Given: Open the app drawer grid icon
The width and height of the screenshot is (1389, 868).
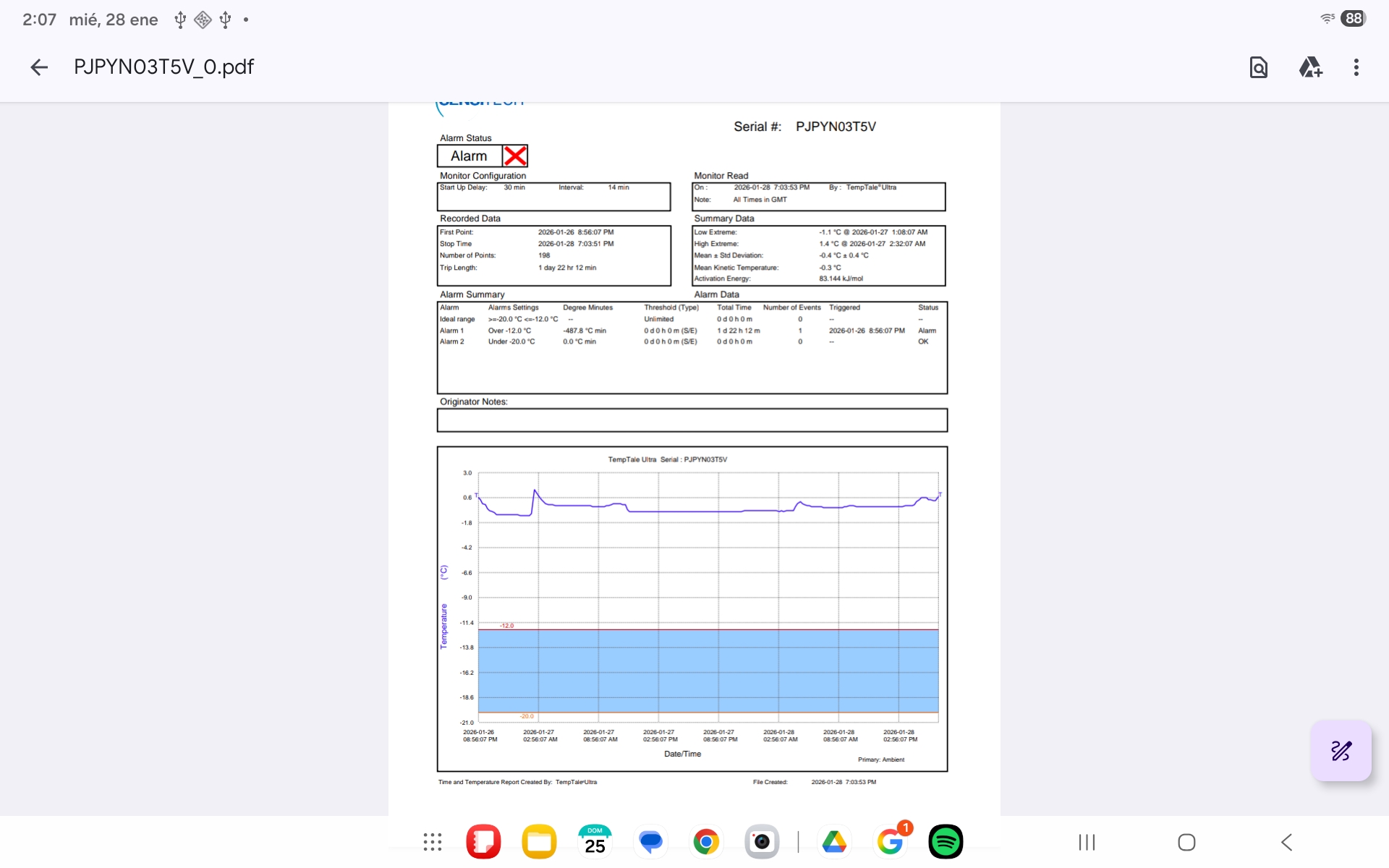Looking at the screenshot, I should [433, 842].
